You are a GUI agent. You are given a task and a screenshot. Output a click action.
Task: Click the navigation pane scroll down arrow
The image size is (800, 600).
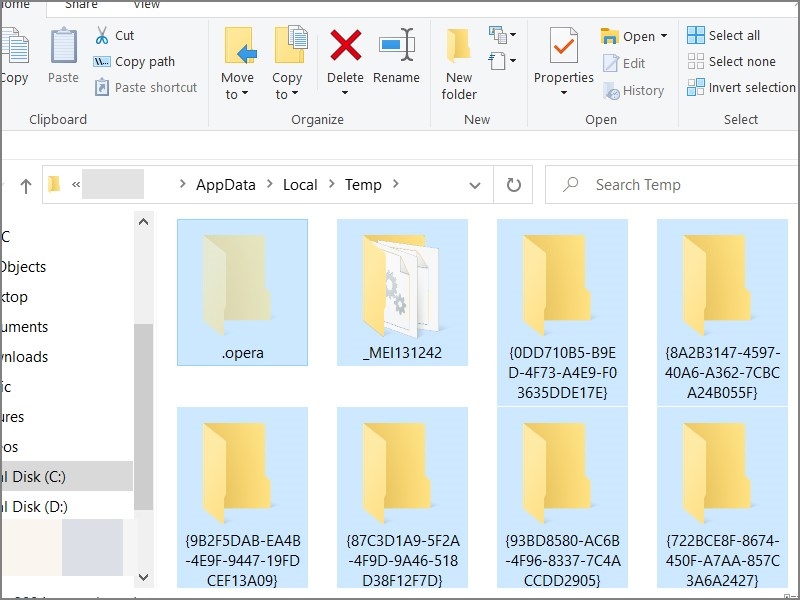[x=143, y=577]
